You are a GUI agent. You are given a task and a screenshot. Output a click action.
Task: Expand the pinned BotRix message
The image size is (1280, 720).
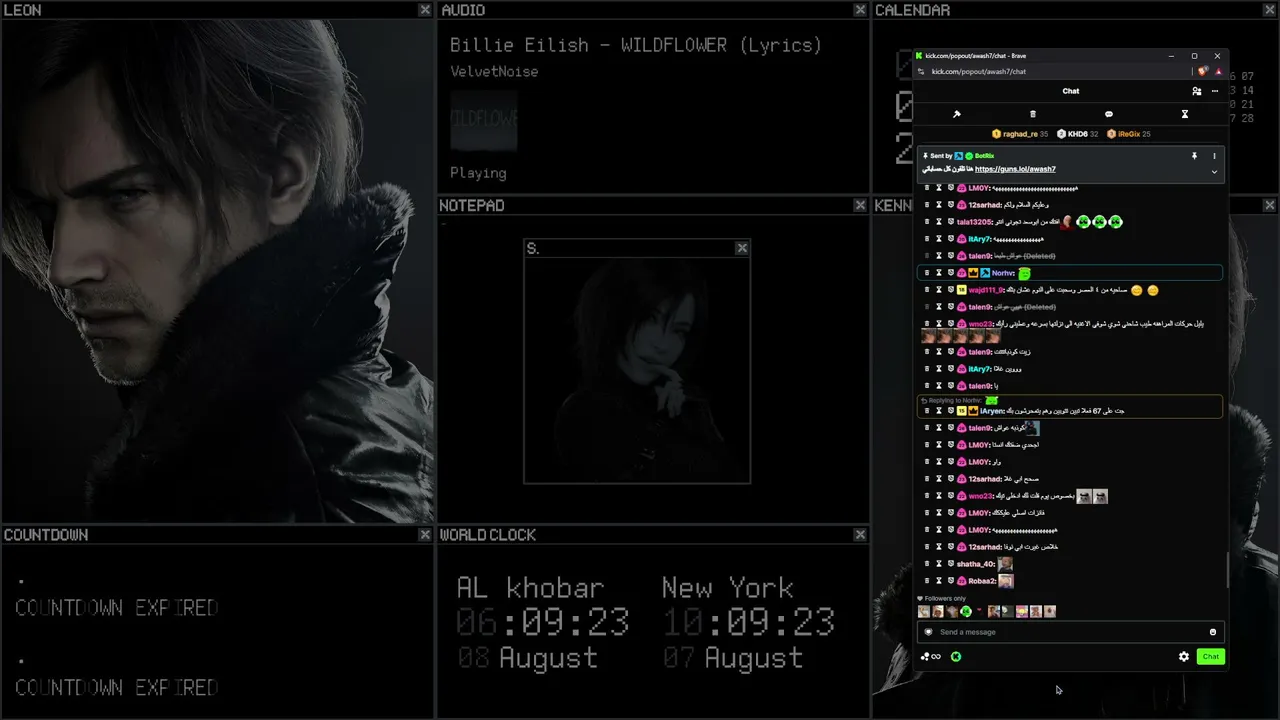click(1215, 171)
